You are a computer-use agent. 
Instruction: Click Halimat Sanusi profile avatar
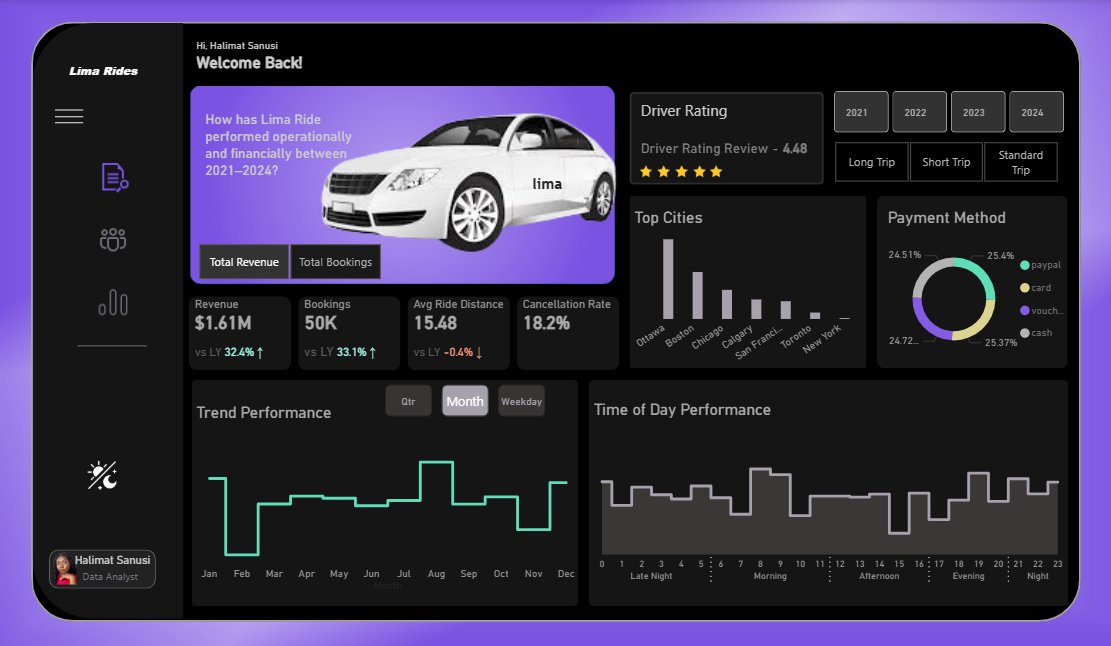[64, 569]
